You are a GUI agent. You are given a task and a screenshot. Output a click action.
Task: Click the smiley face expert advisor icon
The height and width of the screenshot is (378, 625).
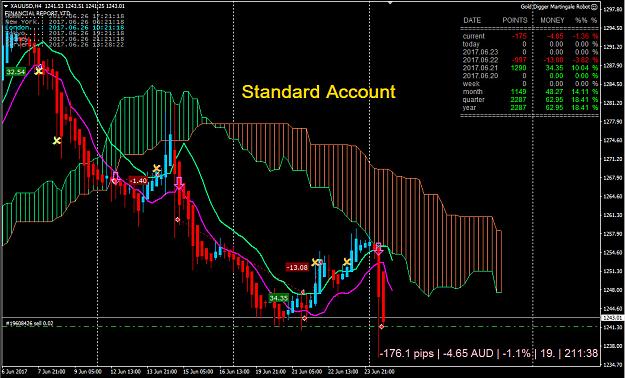pyautogui.click(x=595, y=6)
